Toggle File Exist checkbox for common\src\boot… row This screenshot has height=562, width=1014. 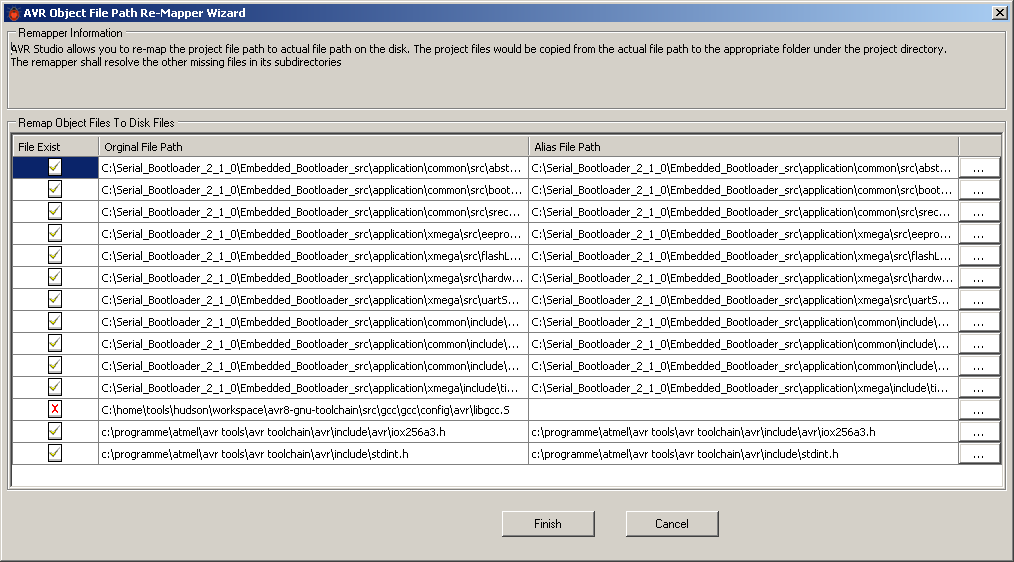tap(55, 189)
